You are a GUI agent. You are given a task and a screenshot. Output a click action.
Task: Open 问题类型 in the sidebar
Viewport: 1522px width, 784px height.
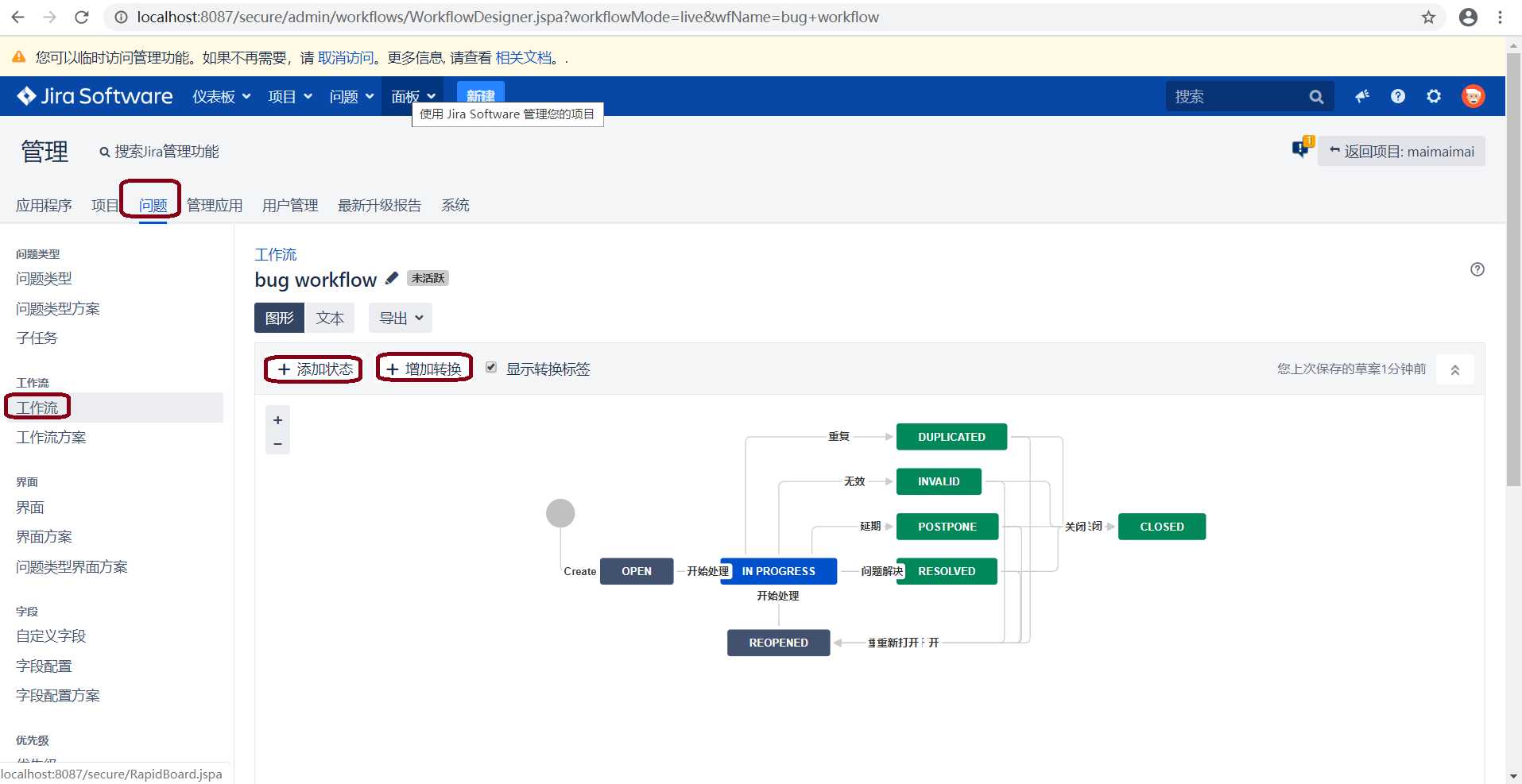click(x=44, y=278)
